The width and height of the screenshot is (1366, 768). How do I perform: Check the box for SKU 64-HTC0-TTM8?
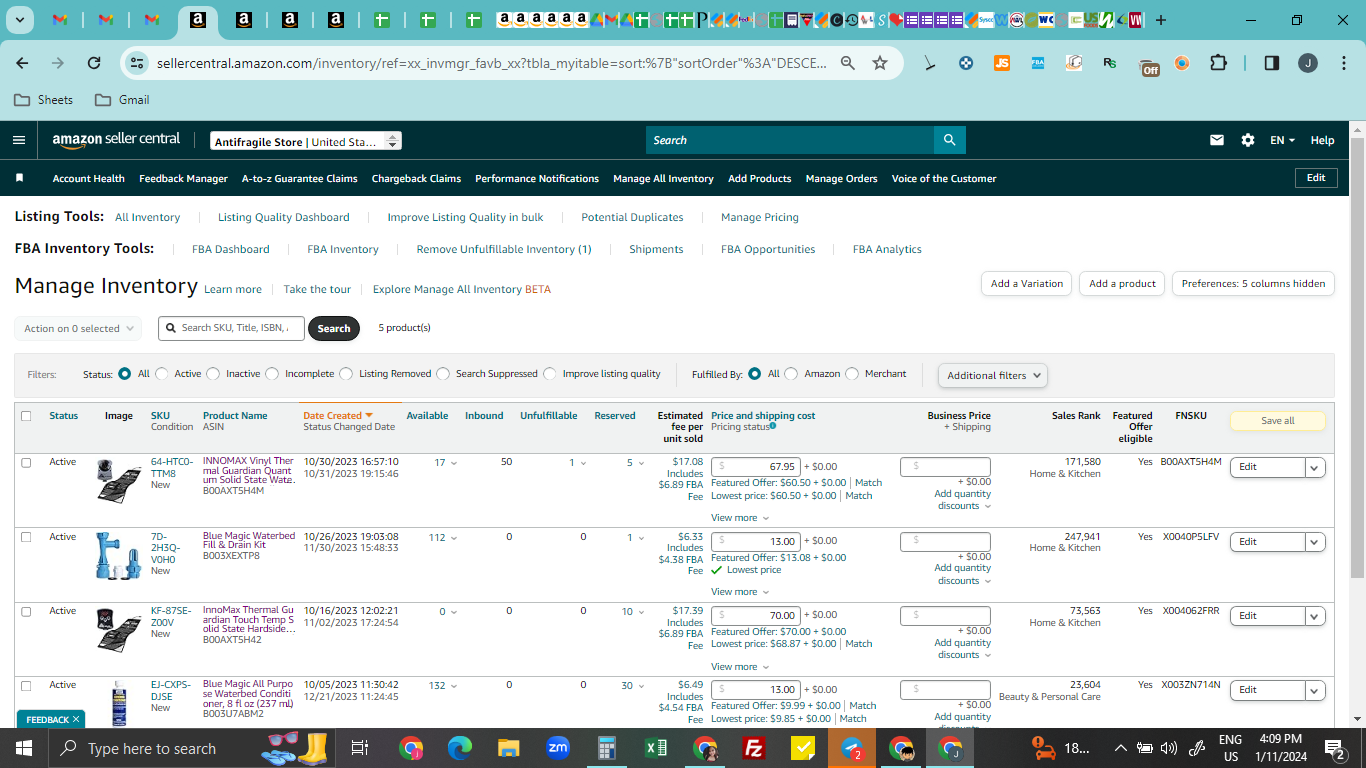[x=26, y=463]
